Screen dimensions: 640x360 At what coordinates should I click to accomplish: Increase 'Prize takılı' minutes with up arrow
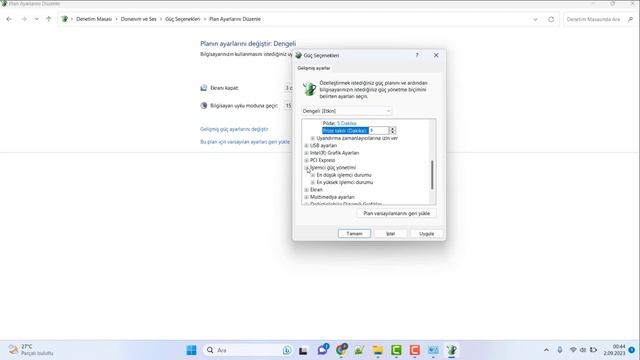click(393, 129)
